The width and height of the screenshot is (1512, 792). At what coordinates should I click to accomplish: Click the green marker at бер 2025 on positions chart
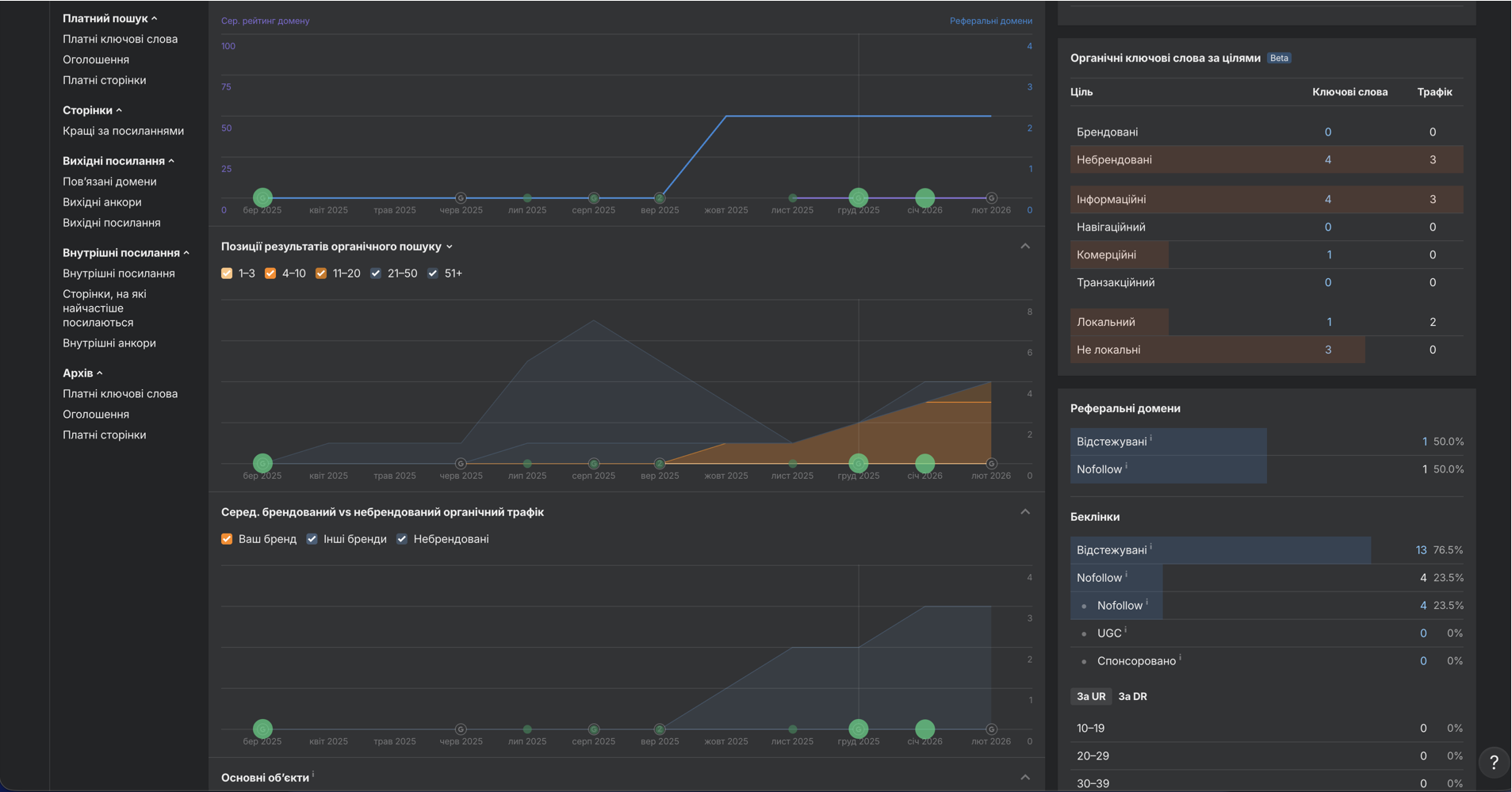coord(262,463)
